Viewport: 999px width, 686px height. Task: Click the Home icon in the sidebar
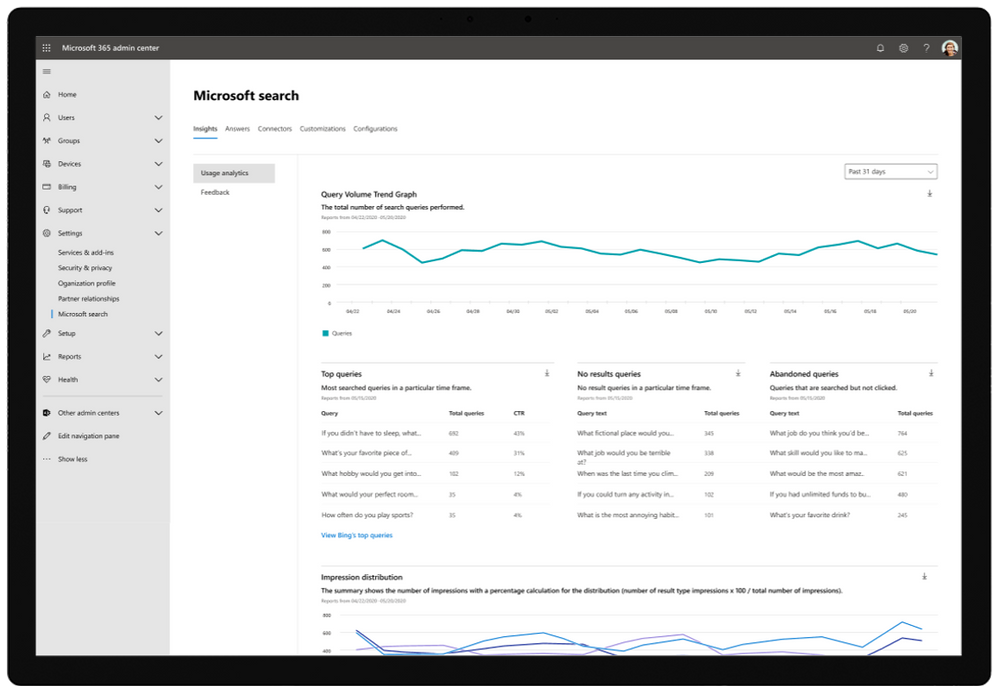pyautogui.click(x=47, y=94)
